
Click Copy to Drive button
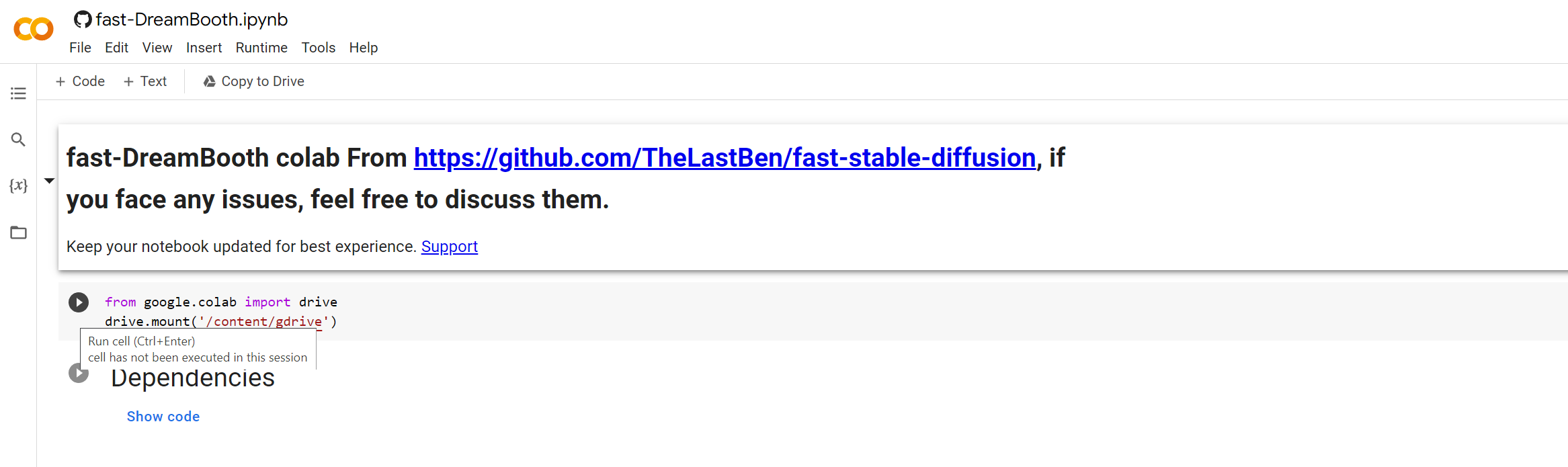pos(254,81)
